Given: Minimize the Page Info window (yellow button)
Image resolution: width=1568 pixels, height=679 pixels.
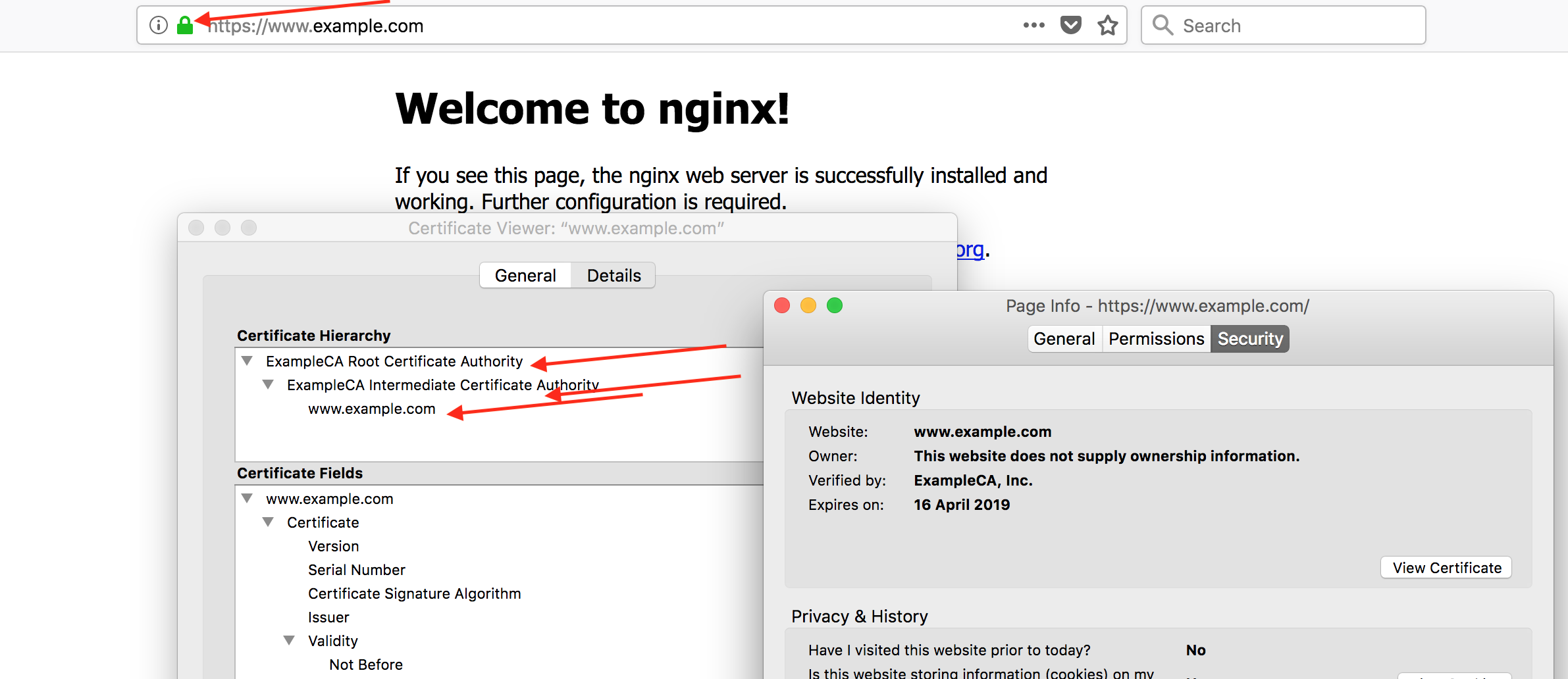Looking at the screenshot, I should pos(808,305).
